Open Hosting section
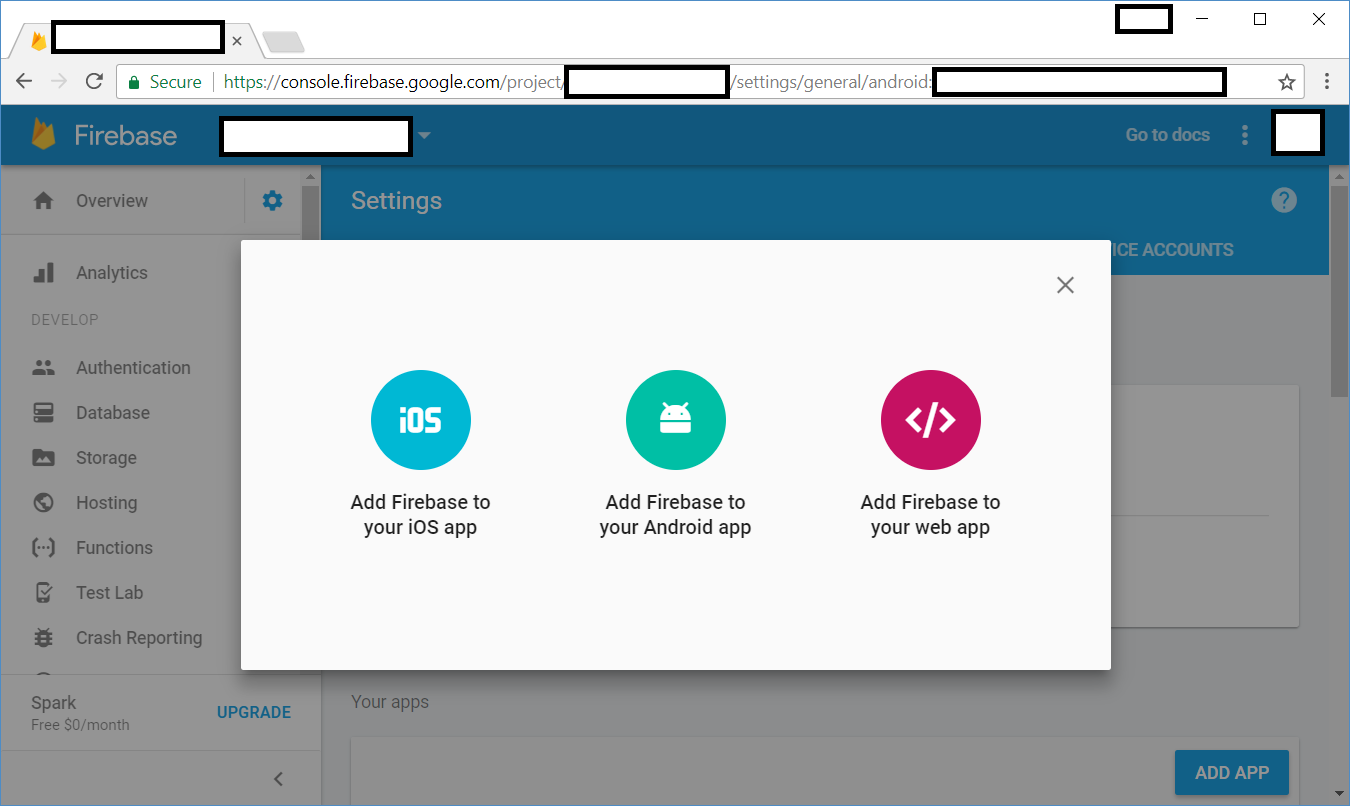Screen dimensions: 1350x806 106,503
